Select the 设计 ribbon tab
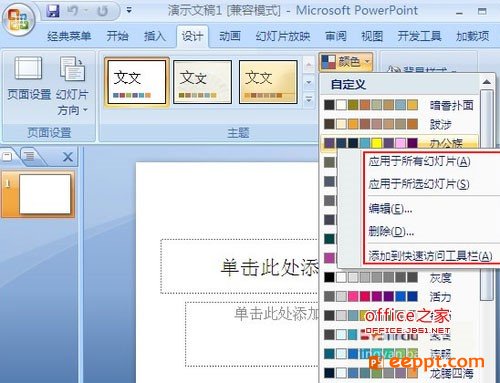Viewport: 500px width, 383px height. coord(192,36)
